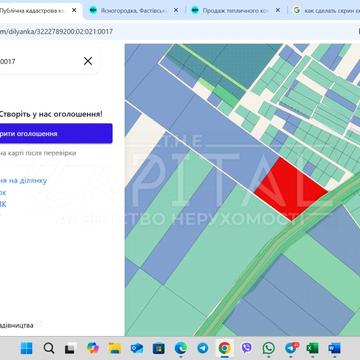Screen dimensions: 360x360
Task: Switch to the Продаж тепличного tab
Action: pos(236,10)
